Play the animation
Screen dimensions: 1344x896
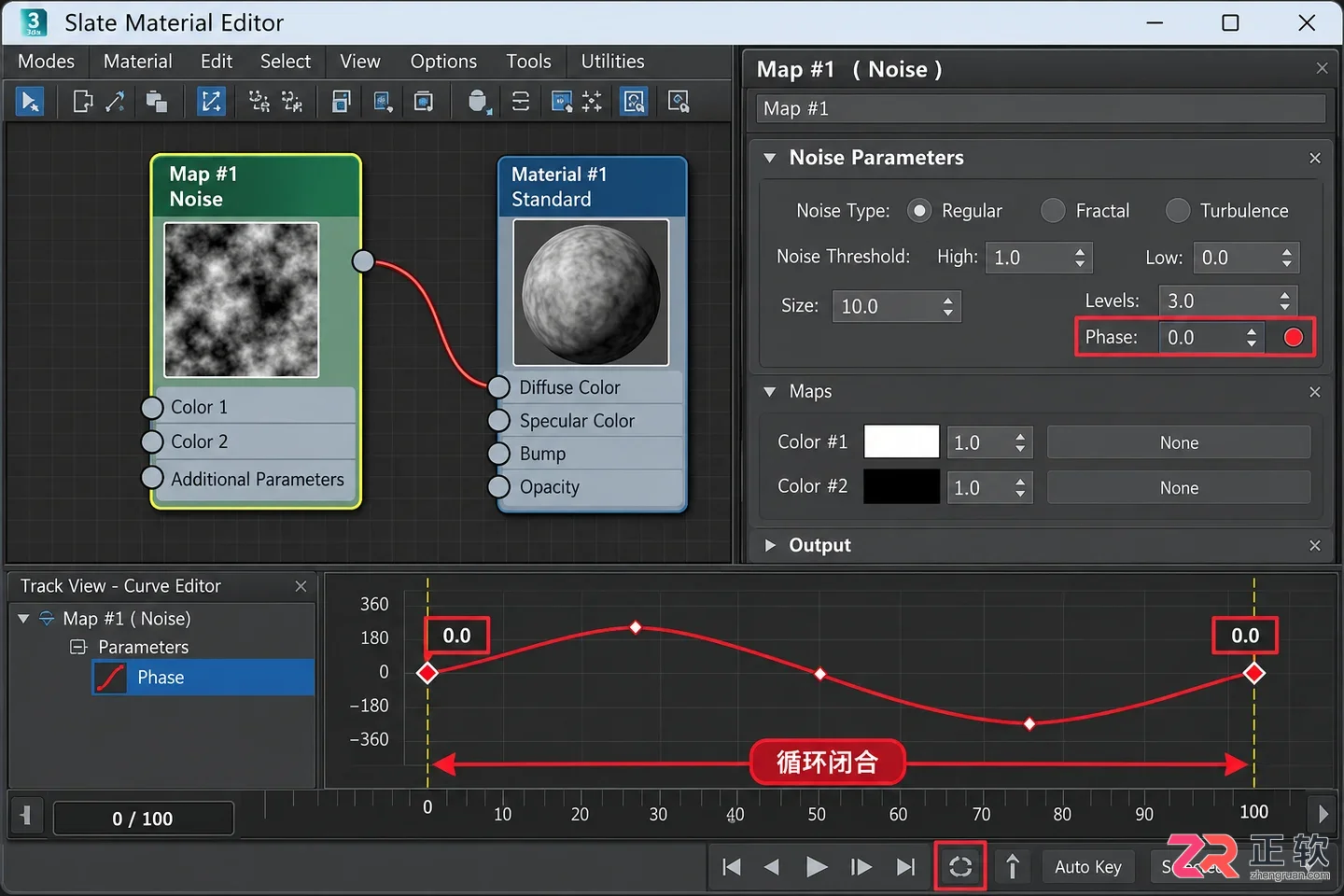[817, 867]
